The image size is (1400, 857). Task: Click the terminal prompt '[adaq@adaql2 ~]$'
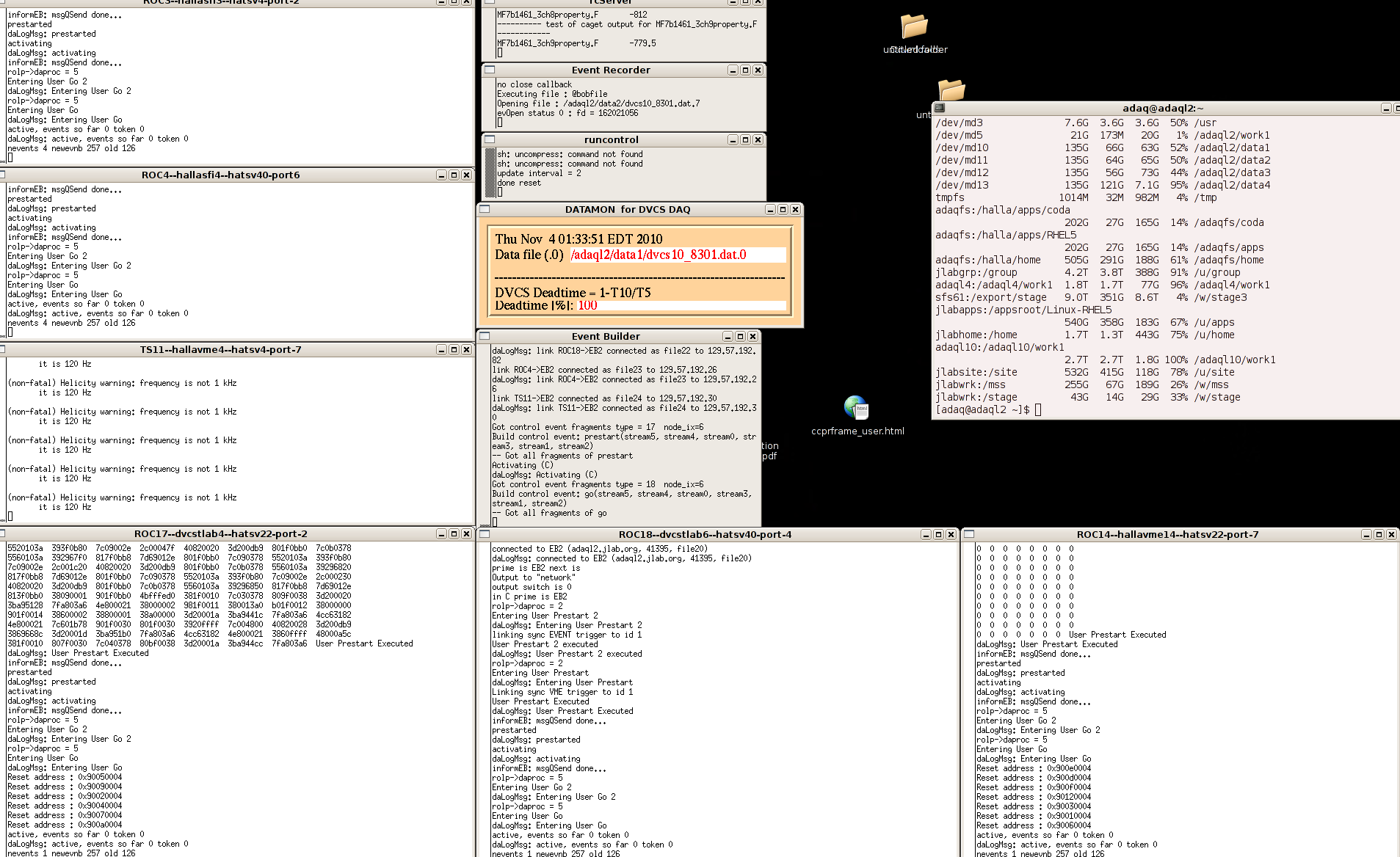tap(982, 409)
